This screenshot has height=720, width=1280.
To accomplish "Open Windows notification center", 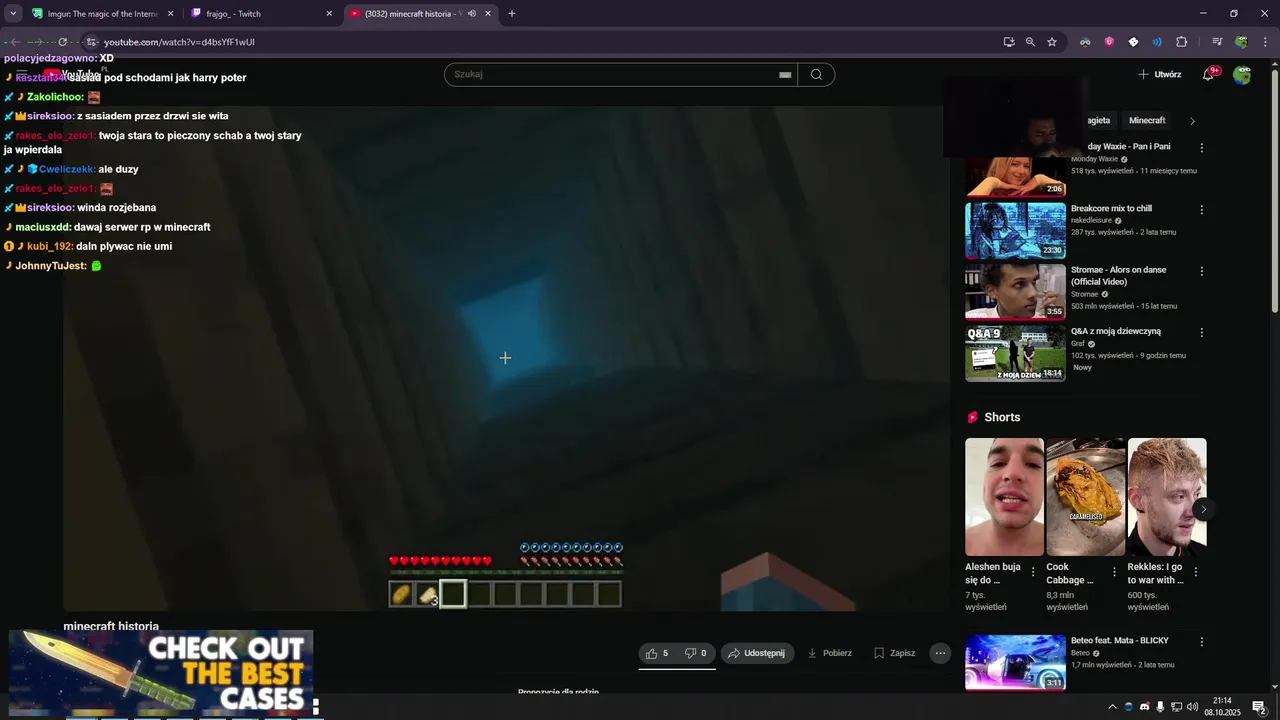I will pos(1259,707).
